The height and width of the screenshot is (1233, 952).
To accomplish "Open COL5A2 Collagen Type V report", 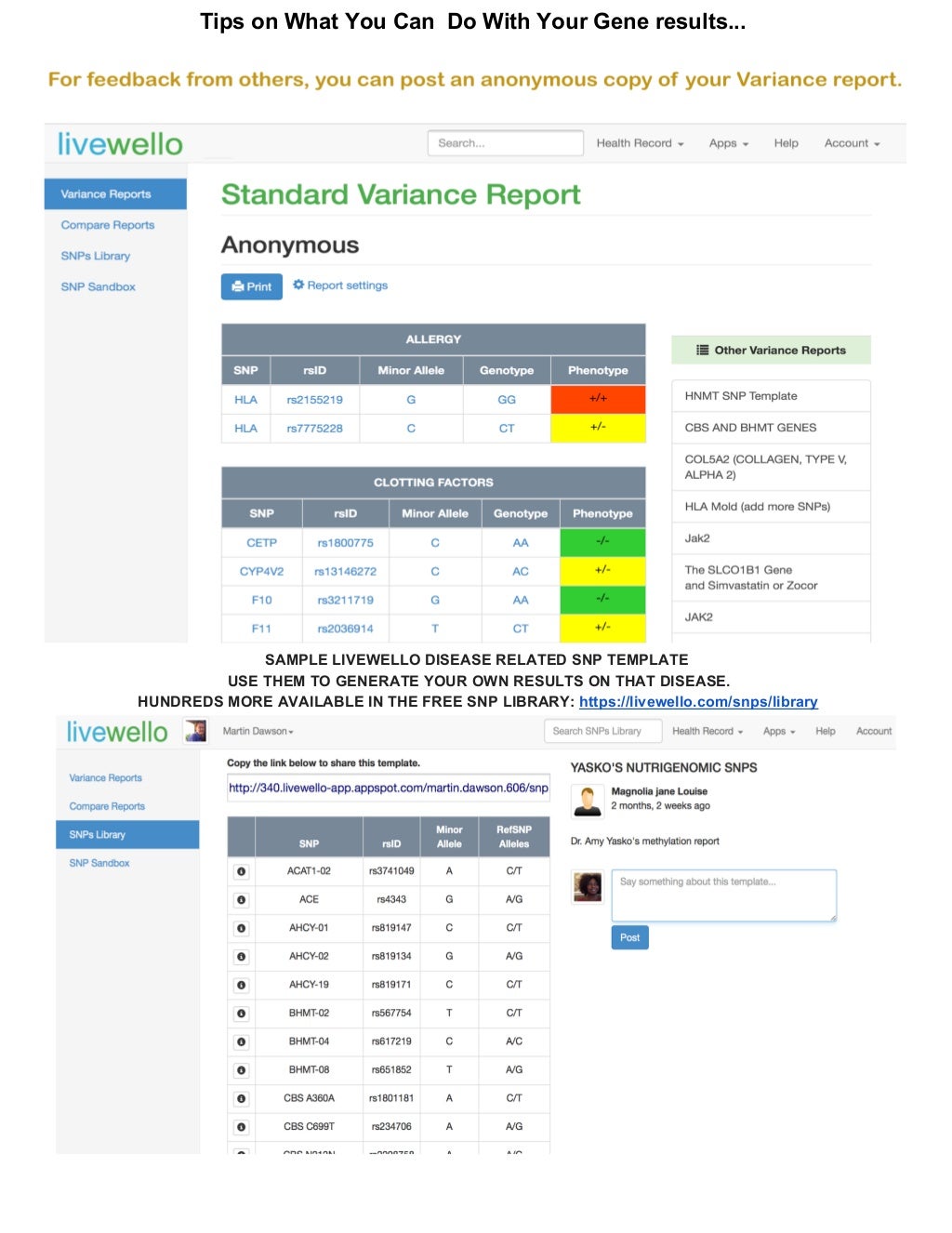I will point(771,467).
